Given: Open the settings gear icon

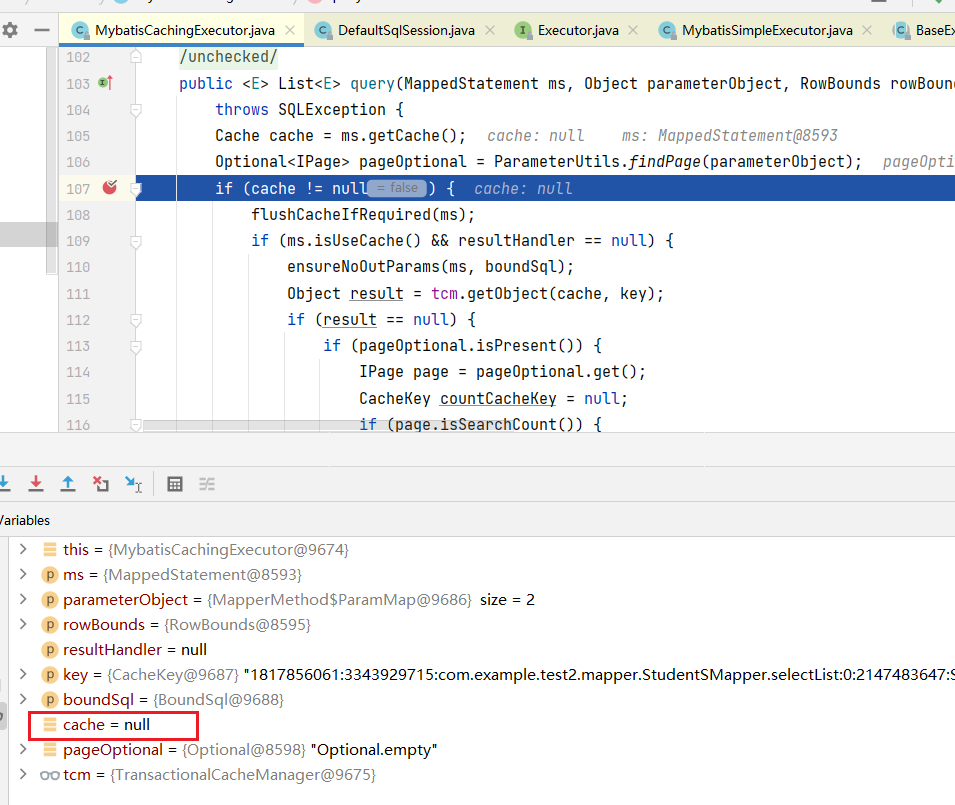Looking at the screenshot, I should 10,30.
